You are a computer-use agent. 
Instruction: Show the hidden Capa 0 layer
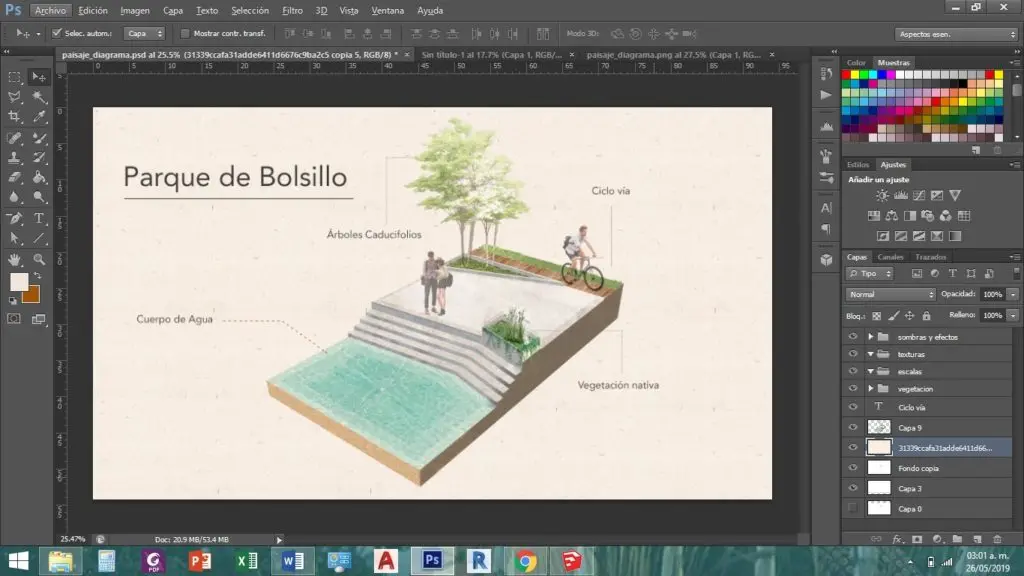[853, 508]
